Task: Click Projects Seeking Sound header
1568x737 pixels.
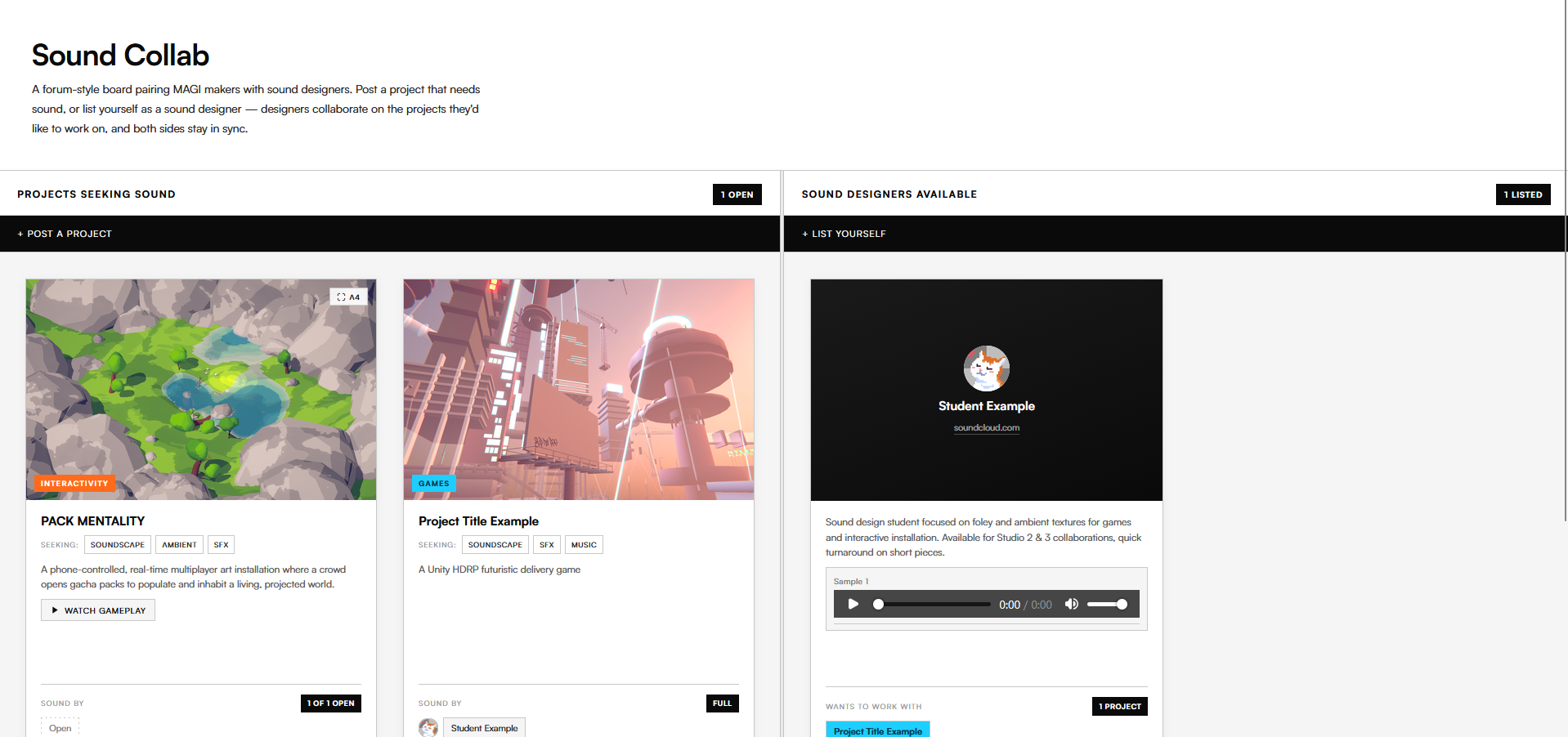Action: [96, 194]
